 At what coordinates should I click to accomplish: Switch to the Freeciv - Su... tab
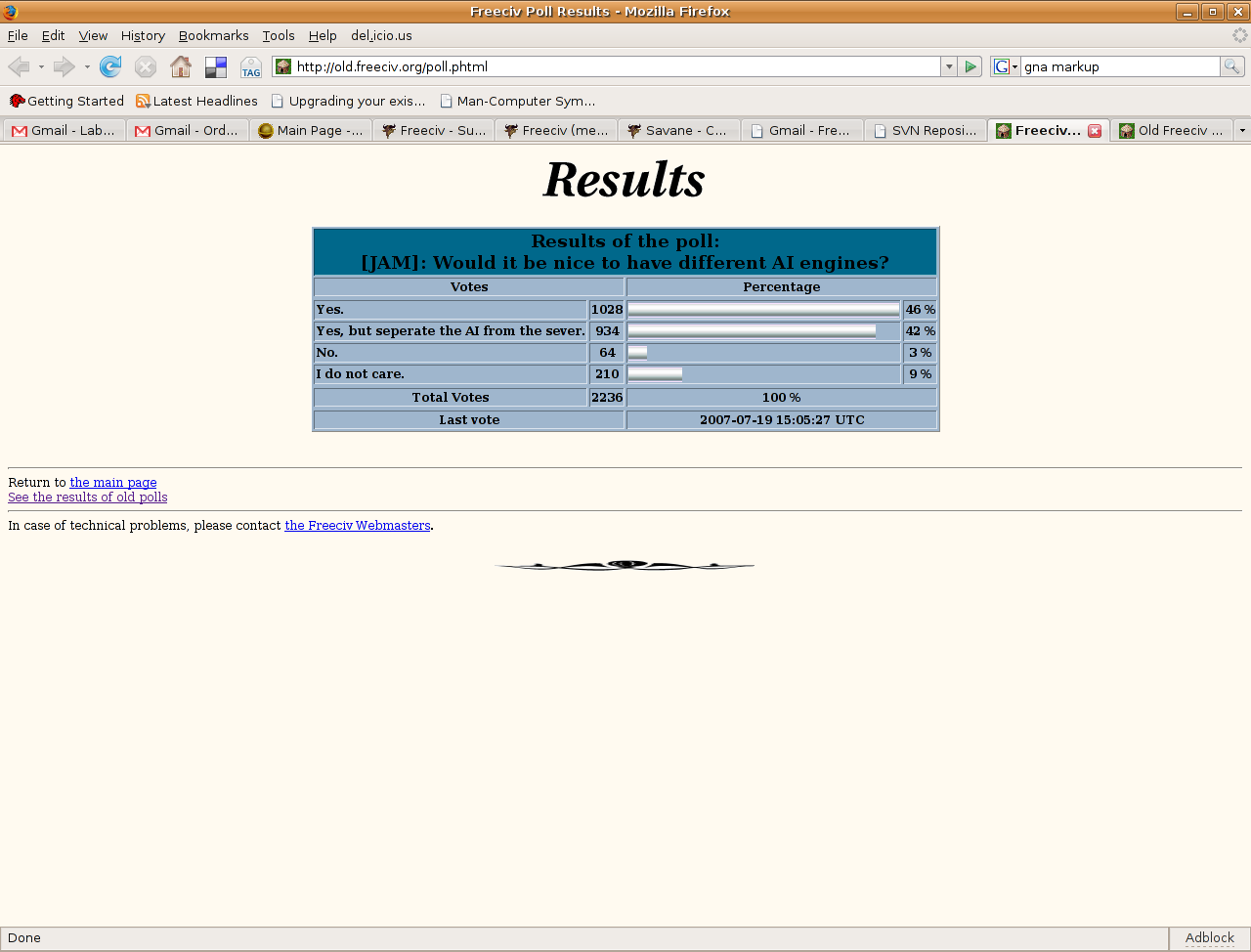click(x=433, y=131)
